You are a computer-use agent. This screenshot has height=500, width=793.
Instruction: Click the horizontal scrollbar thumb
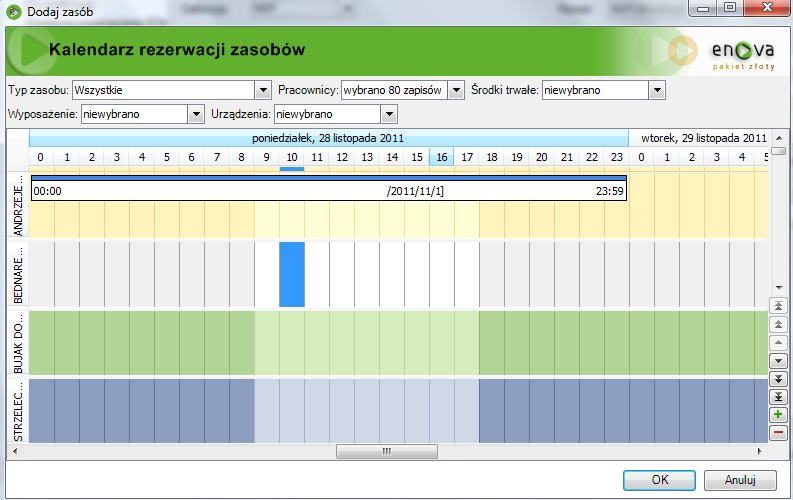point(387,451)
